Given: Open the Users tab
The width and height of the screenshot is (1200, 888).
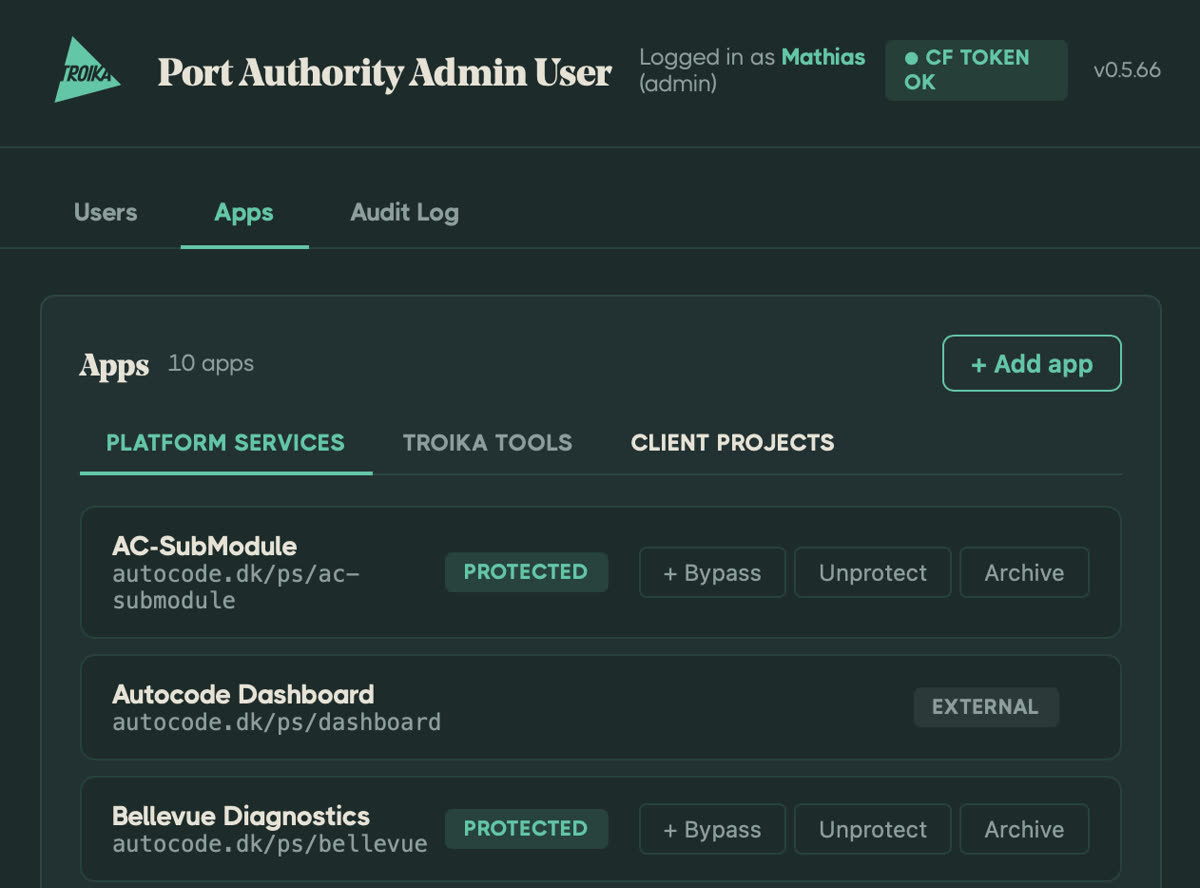Looking at the screenshot, I should 105,212.
